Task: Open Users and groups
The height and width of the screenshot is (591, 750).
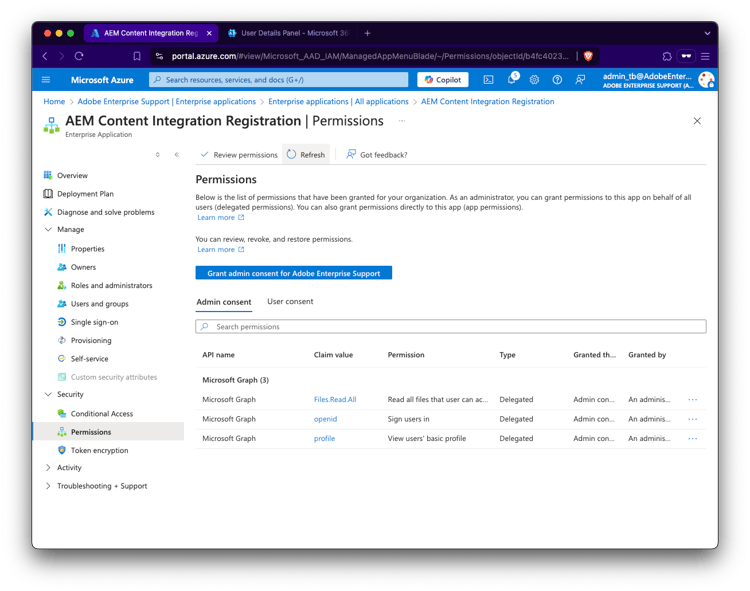Action: 99,304
